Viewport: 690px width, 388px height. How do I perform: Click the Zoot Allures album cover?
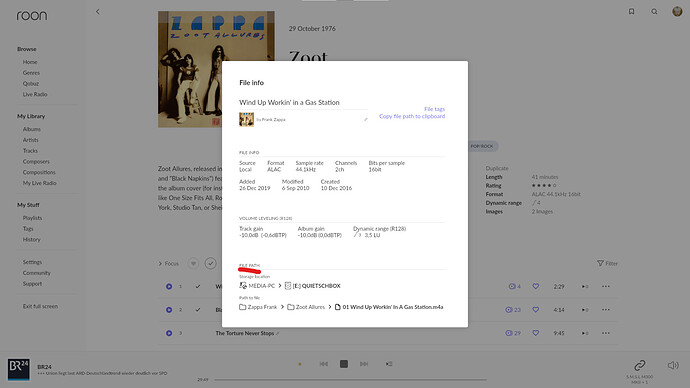(216, 70)
